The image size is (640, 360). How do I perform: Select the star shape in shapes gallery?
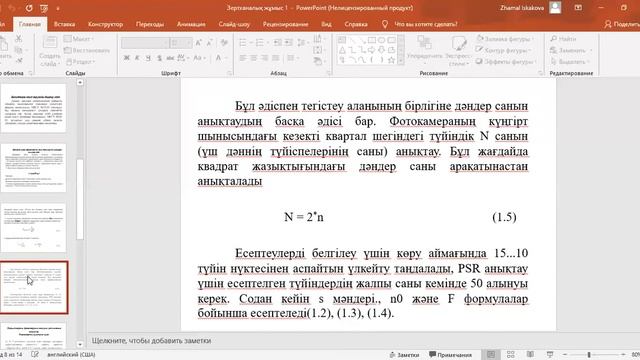391,60
